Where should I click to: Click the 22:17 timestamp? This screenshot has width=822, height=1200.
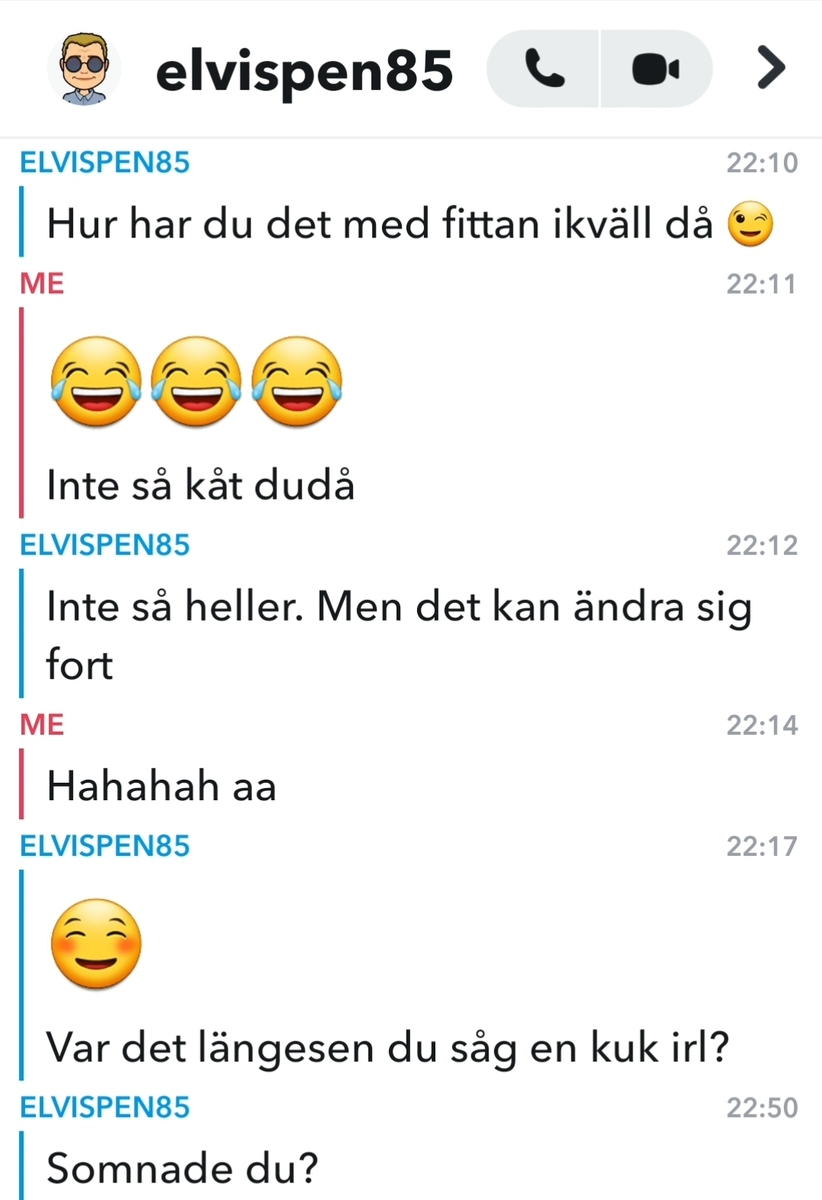[762, 847]
